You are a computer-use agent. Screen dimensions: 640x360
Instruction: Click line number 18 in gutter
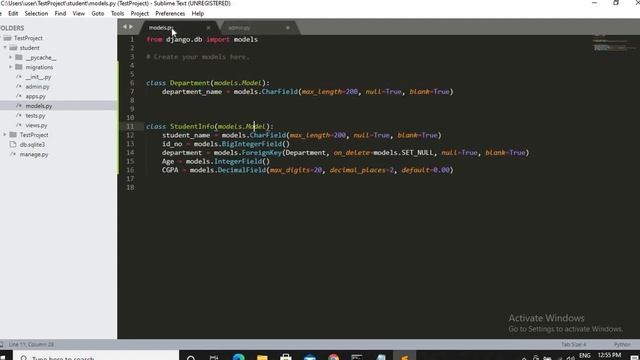pos(130,187)
